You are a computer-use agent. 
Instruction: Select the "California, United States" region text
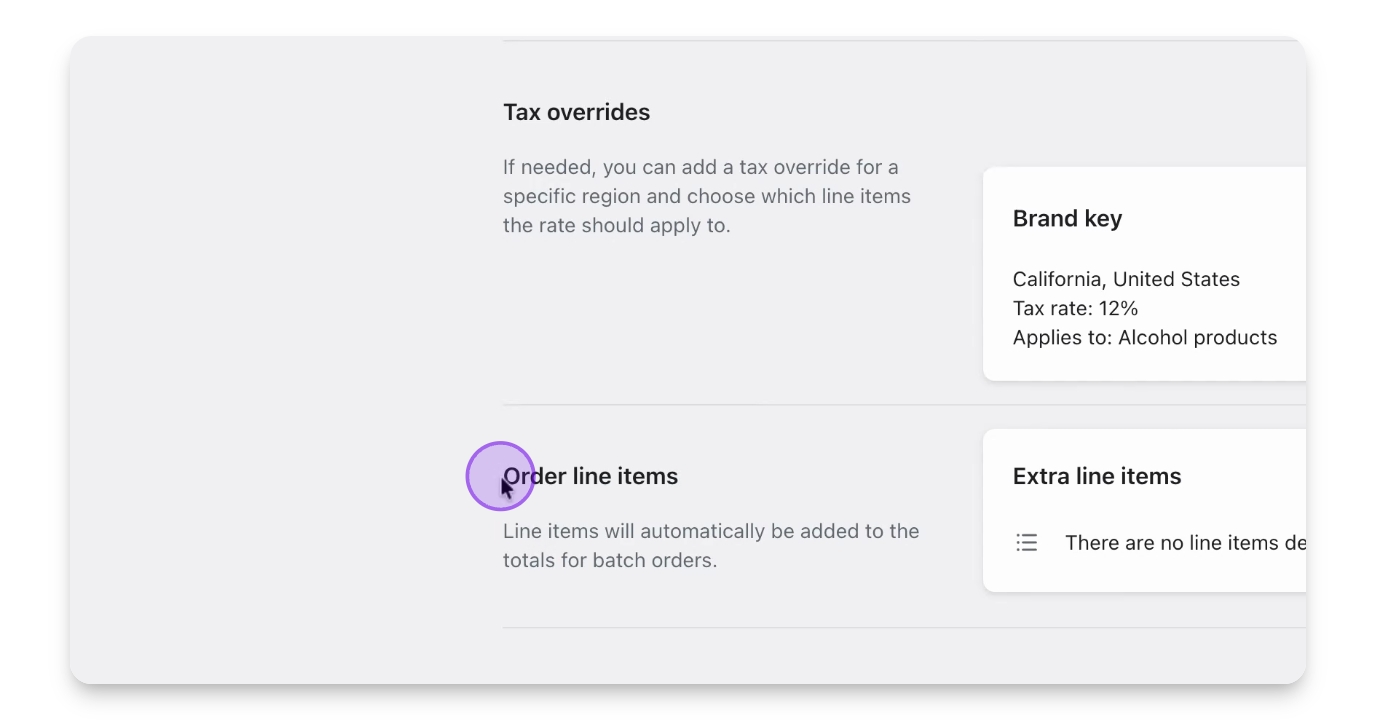coord(1126,280)
